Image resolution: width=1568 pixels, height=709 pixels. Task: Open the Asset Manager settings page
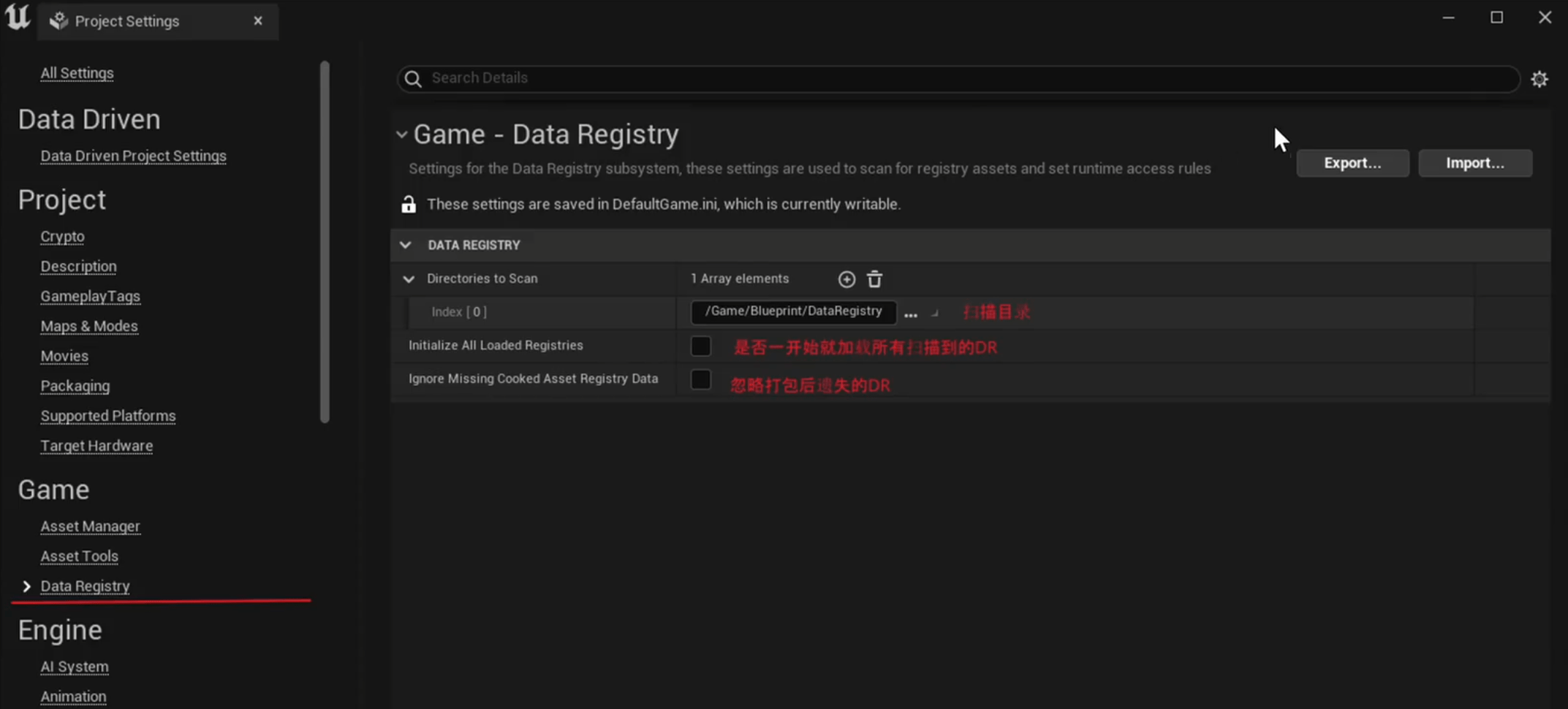[90, 526]
